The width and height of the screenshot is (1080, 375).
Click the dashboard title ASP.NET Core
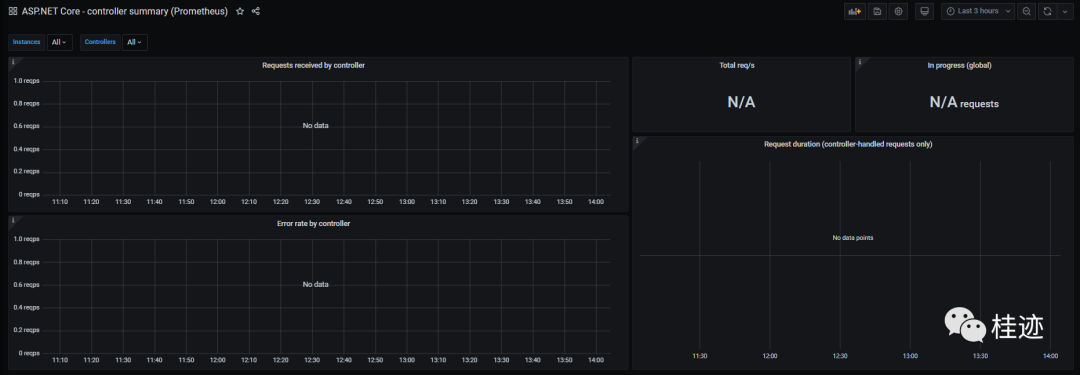[125, 11]
